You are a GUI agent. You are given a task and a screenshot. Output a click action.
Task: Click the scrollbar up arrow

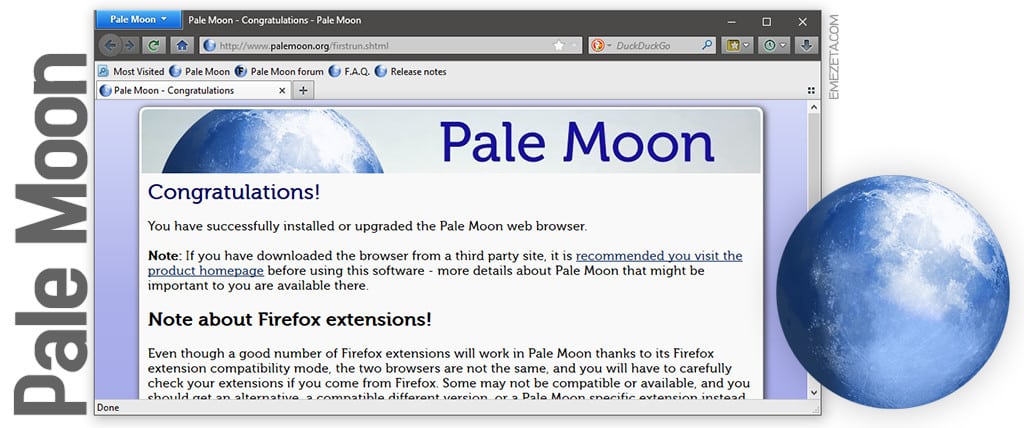coord(814,107)
